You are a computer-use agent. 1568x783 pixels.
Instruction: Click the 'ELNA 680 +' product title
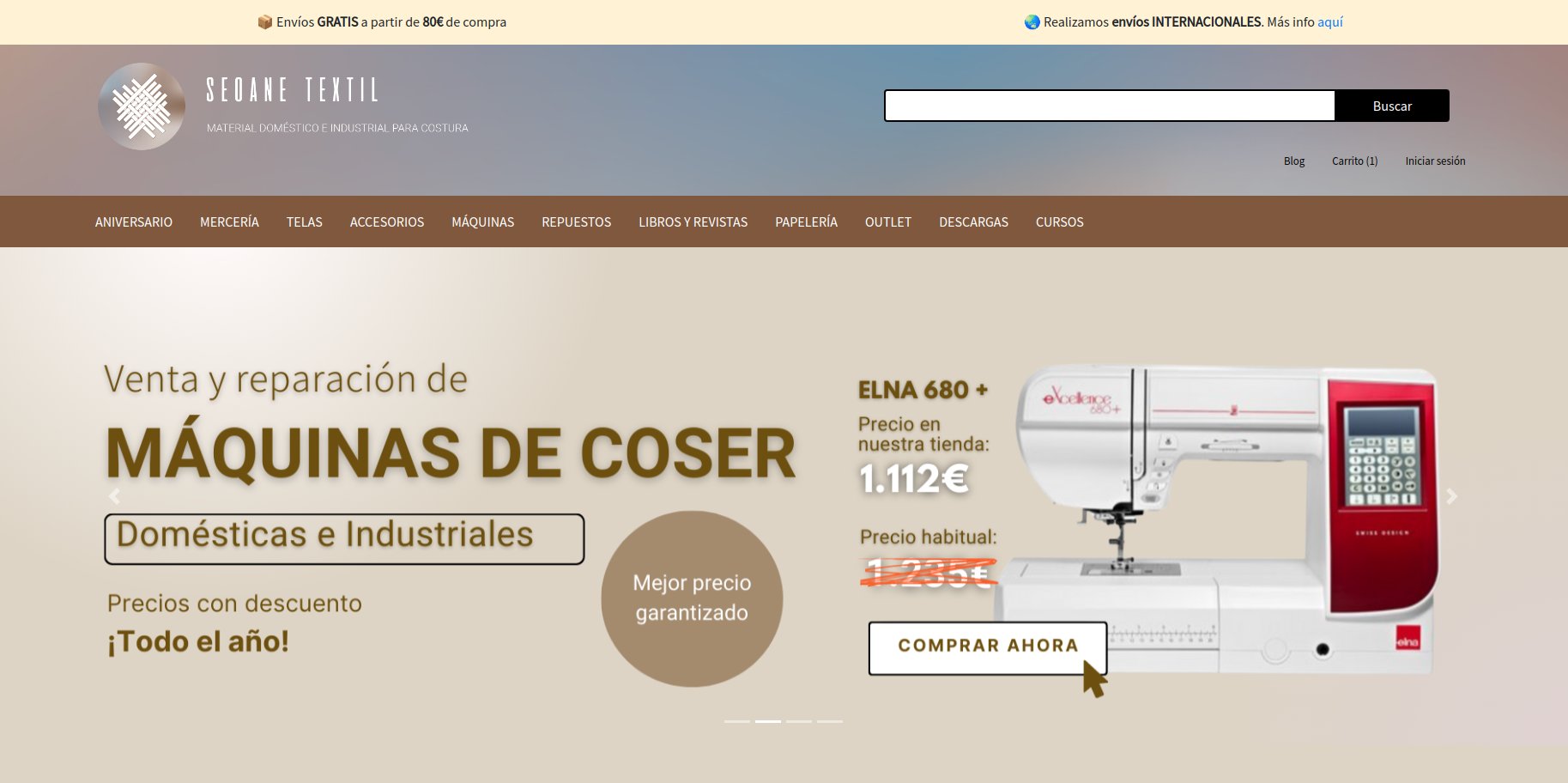coord(923,390)
